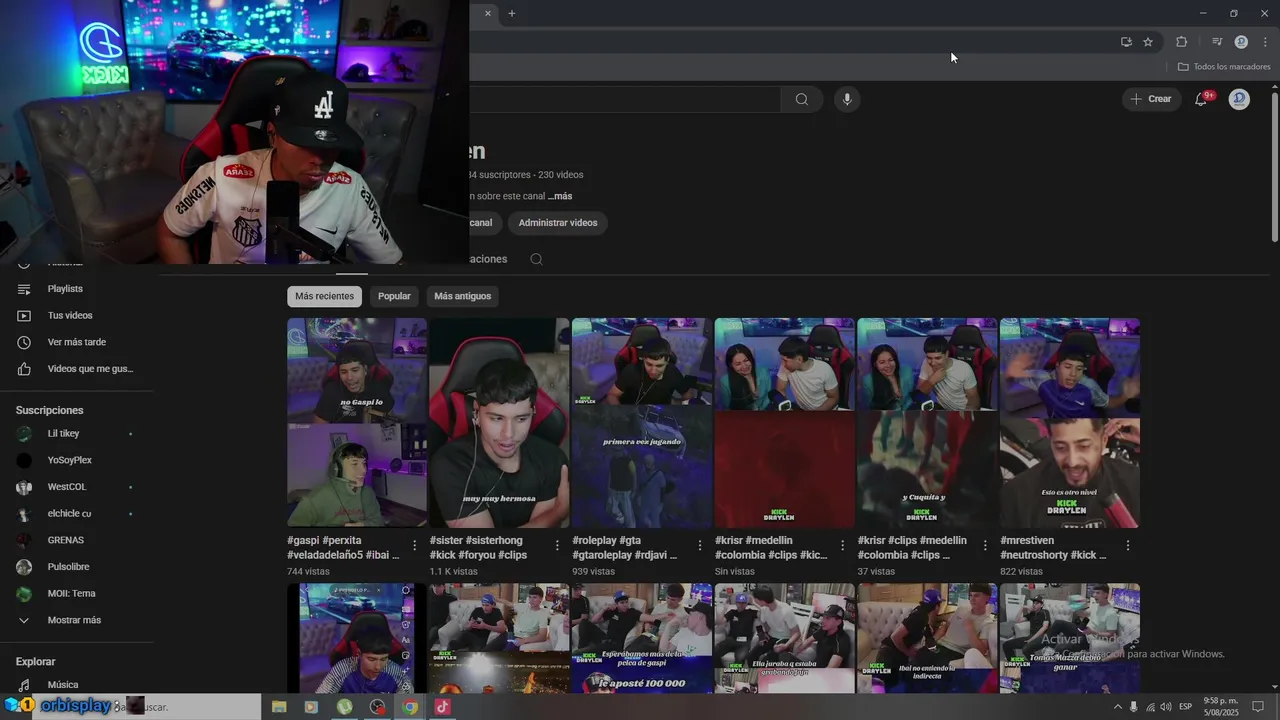Open options for #krisr video with 37 vistas
The height and width of the screenshot is (720, 1280).
coord(985,546)
